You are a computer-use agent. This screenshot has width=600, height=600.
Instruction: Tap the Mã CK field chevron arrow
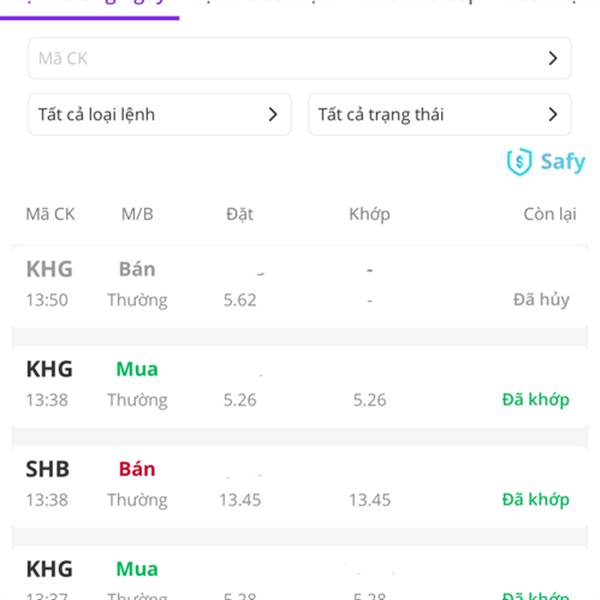tap(552, 59)
